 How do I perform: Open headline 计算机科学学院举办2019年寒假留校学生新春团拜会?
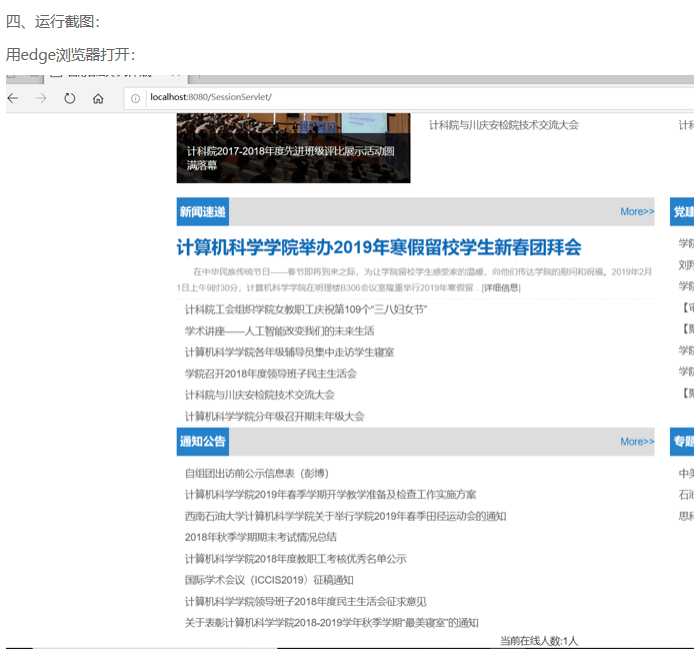379,247
